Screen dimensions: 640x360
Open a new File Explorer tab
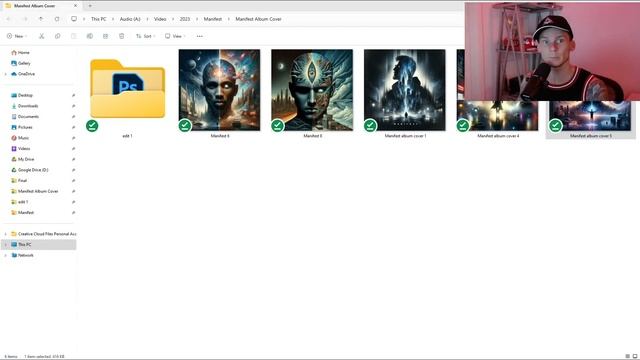[90, 6]
